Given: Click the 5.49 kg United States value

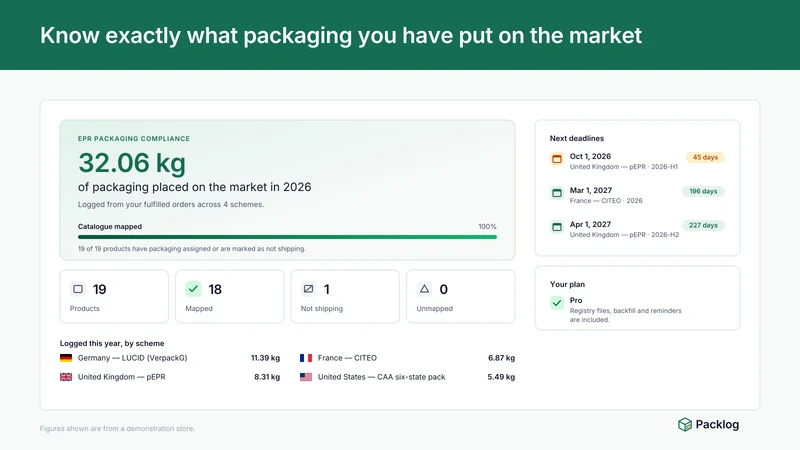Looking at the screenshot, I should [x=501, y=377].
